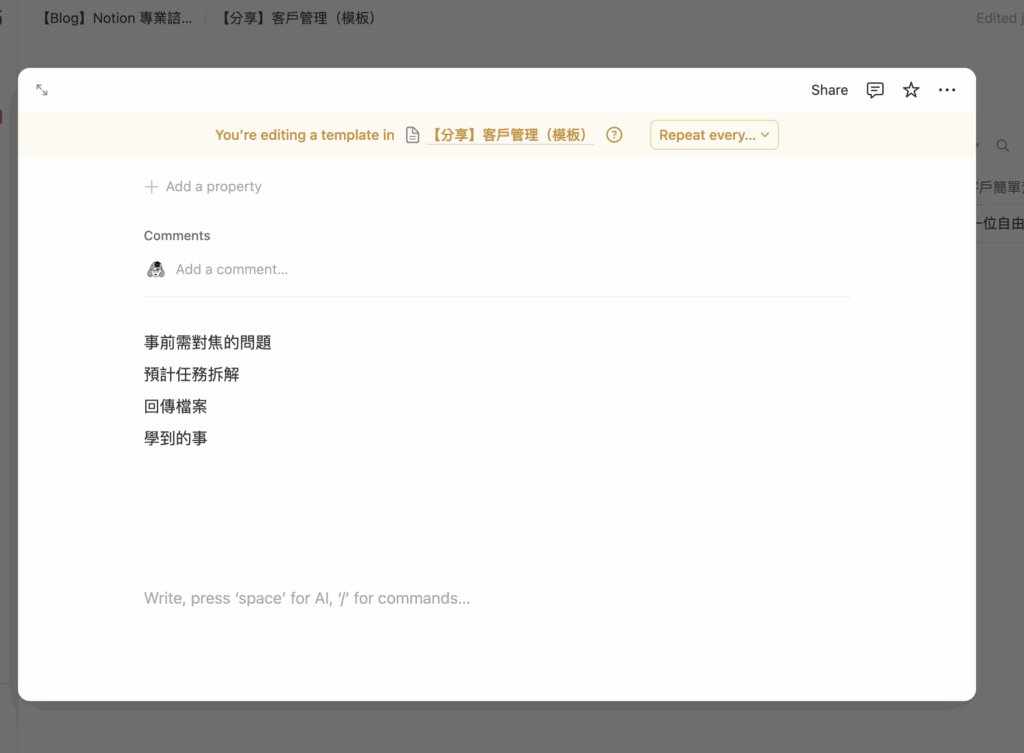Click the 事前需對焦的問題 text line
The image size is (1024, 753).
(208, 342)
